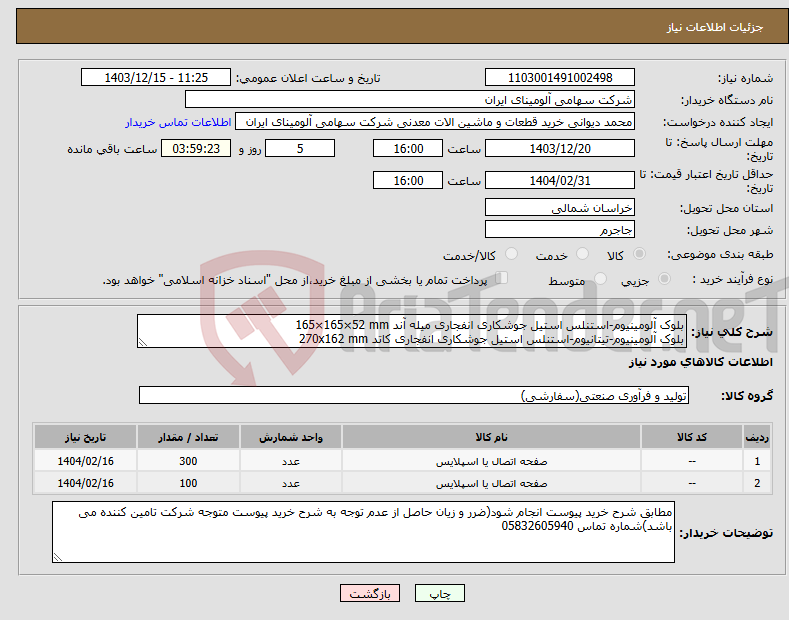Click the goods group field تولید و فرآوری صنعتی
789x620 pixels.
(414, 396)
